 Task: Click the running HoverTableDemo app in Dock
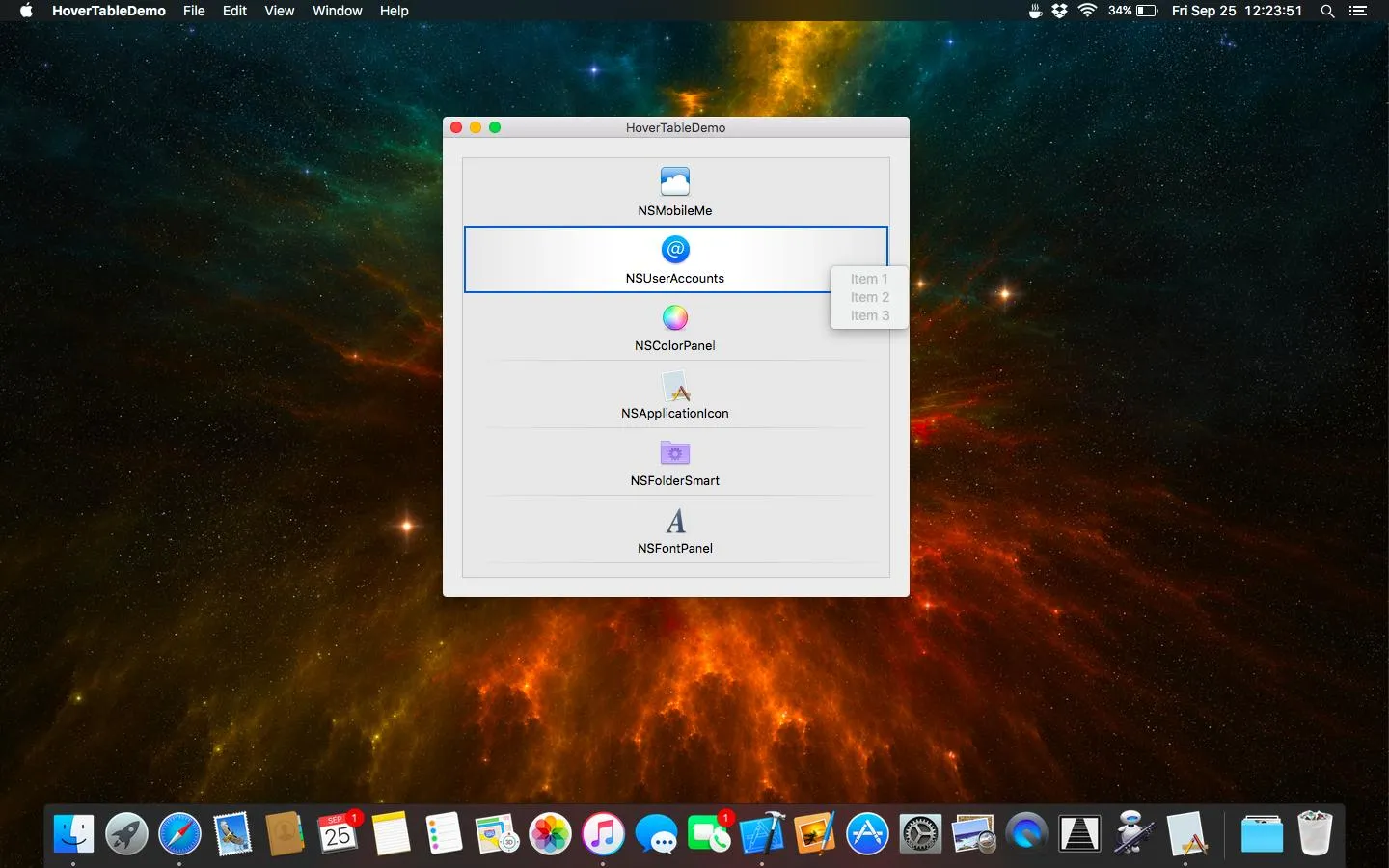click(1185, 834)
